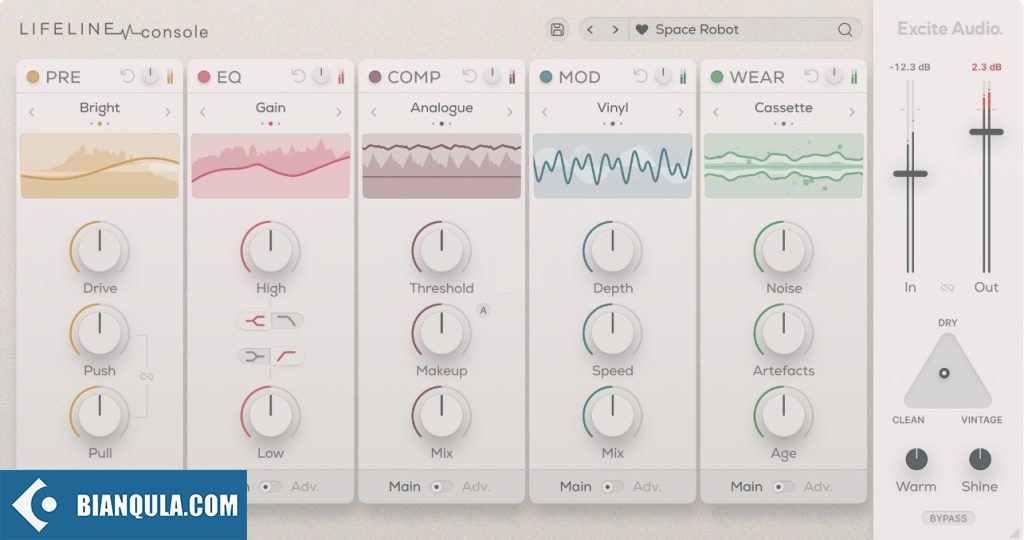This screenshot has width=1024, height=540.
Task: Select previous MOD mode before Vinyl
Action: tap(545, 112)
